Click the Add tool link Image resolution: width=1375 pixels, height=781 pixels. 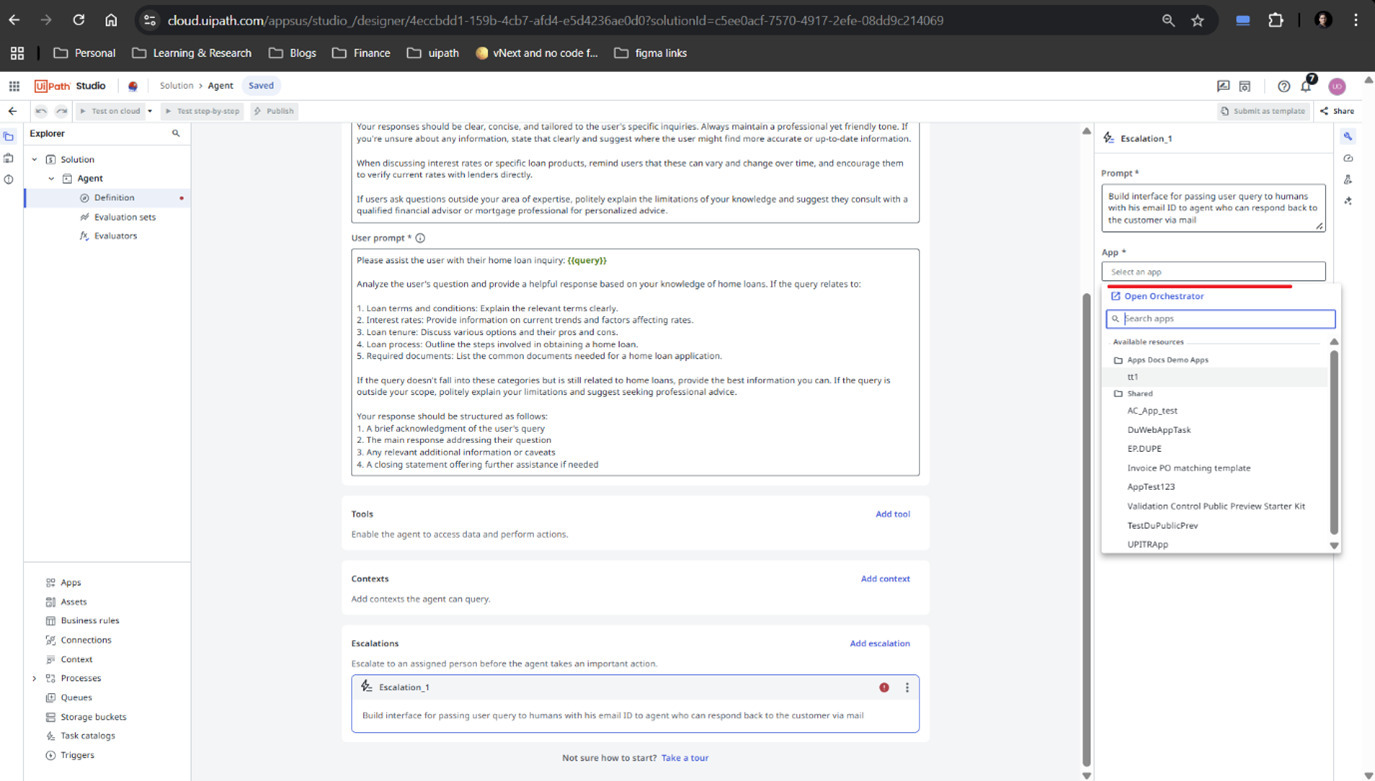coord(893,514)
